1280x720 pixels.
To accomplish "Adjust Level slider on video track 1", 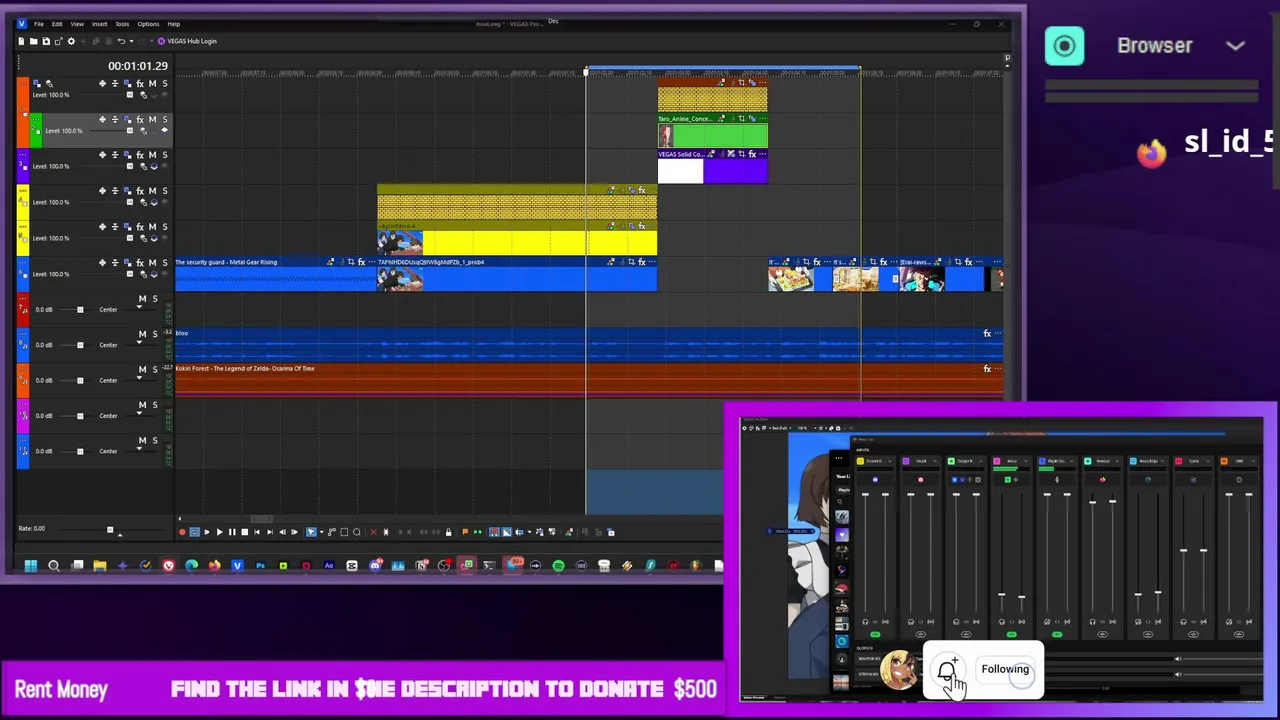I will click(x=128, y=95).
